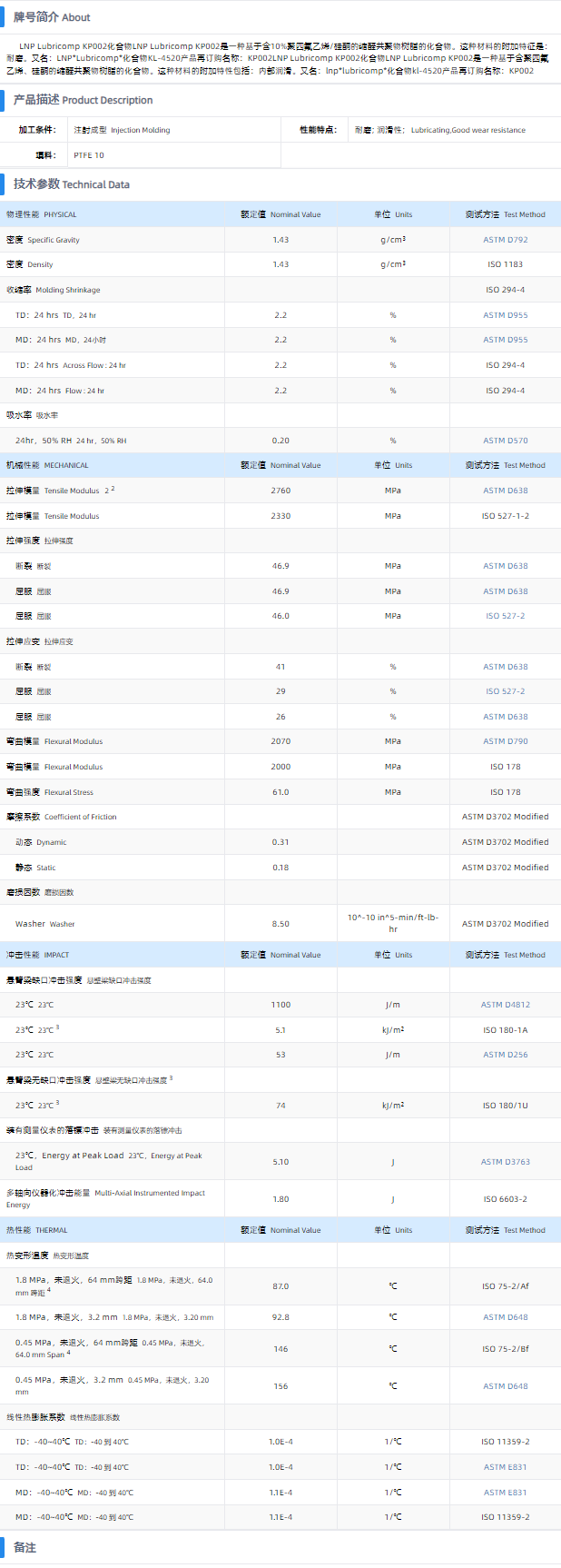
Task: Open ASTM D648 link for 92.8 °C value
Action: pyautogui.click(x=505, y=1317)
